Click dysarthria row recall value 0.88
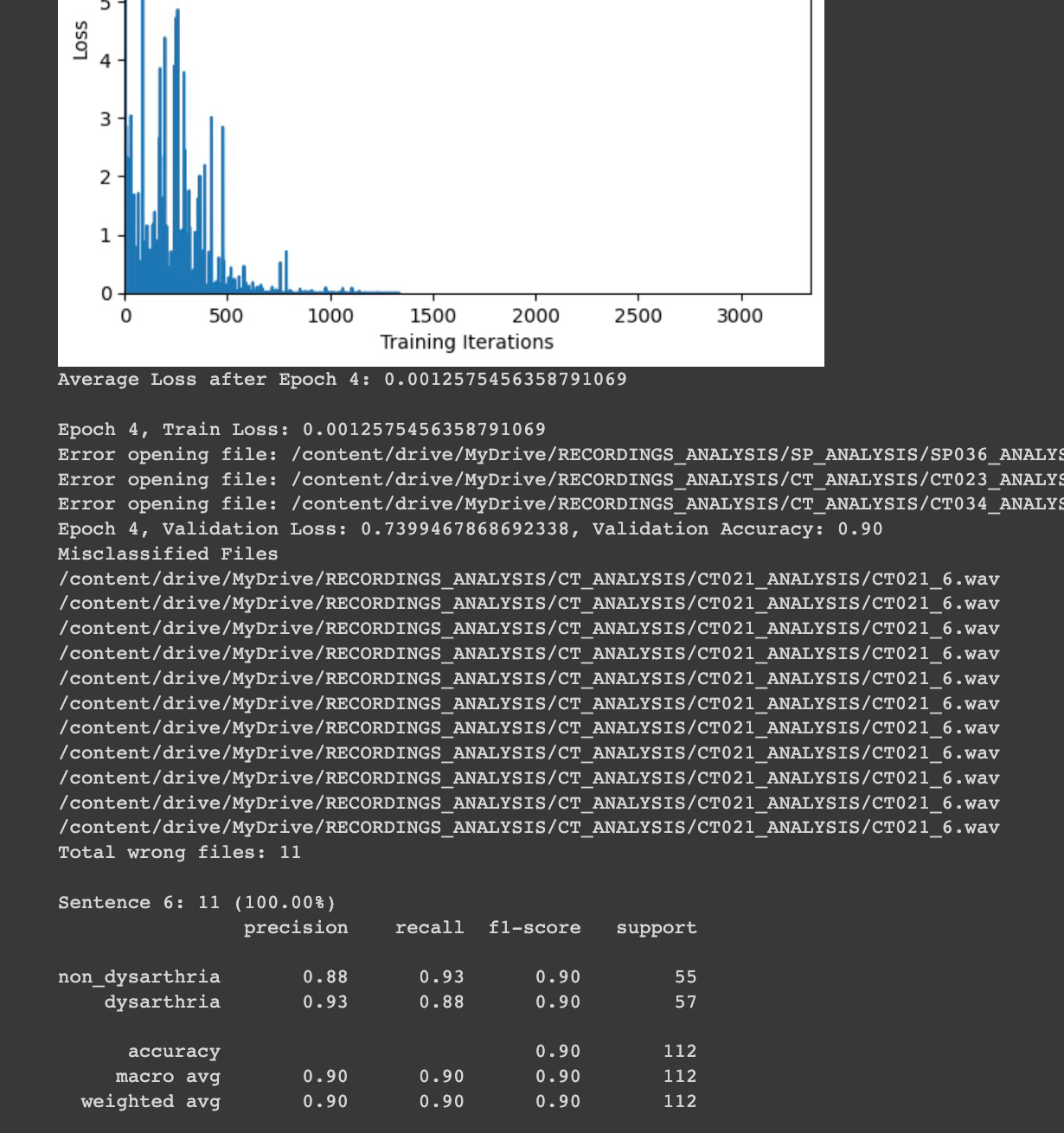The height and width of the screenshot is (1133, 1064). tap(442, 1002)
